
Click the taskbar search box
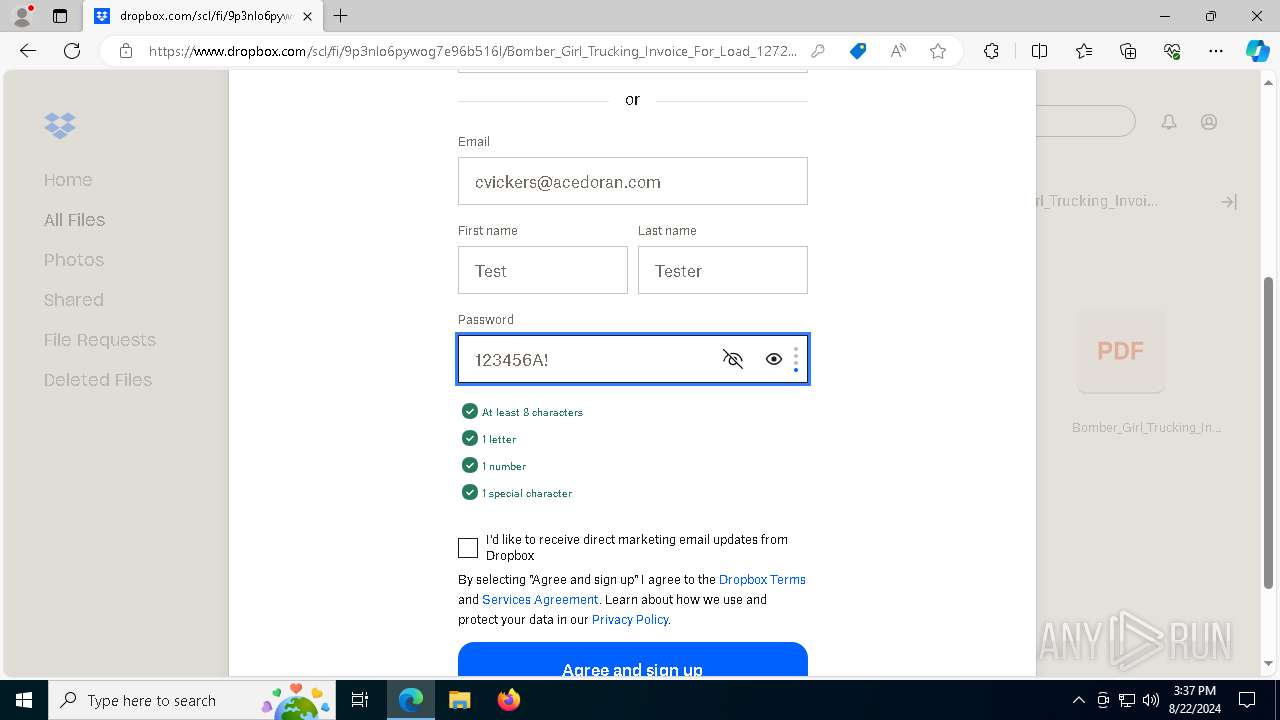(193, 700)
